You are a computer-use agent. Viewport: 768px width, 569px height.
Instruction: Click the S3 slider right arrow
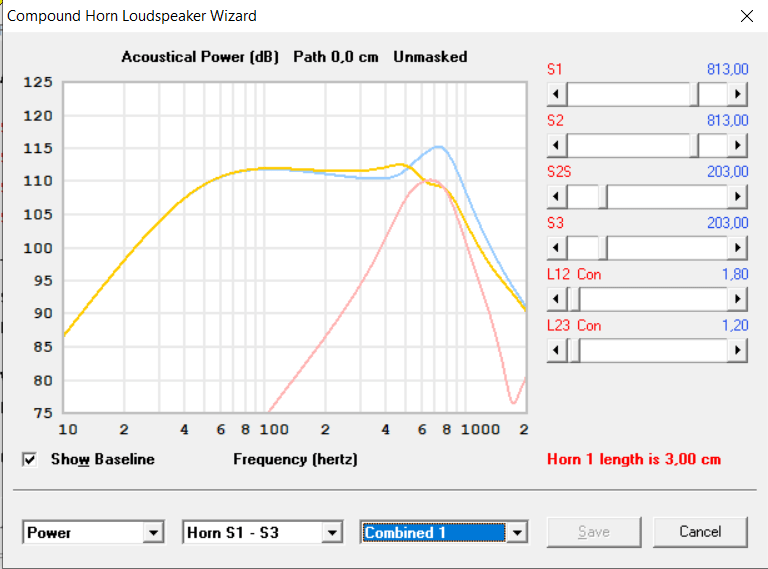(x=738, y=248)
